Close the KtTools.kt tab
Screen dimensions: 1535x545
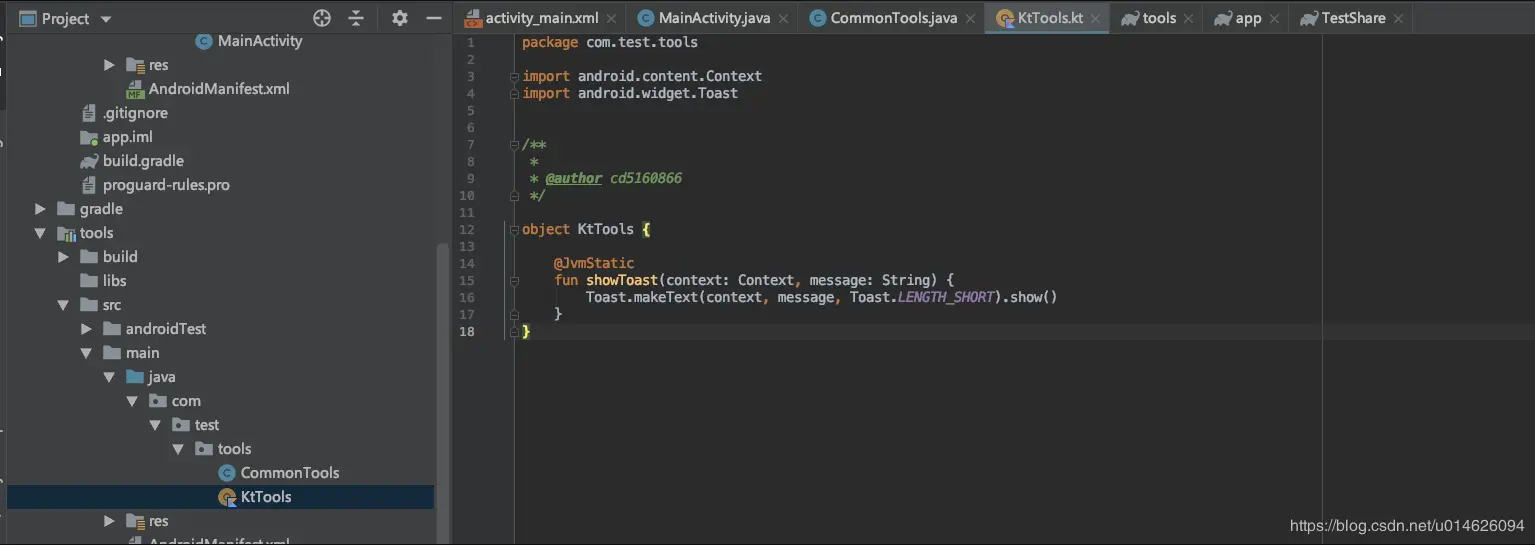tap(1096, 18)
